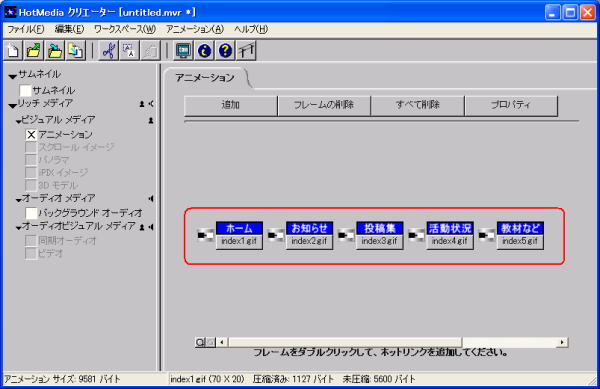Click the folder icon with blue arrow

55,50
